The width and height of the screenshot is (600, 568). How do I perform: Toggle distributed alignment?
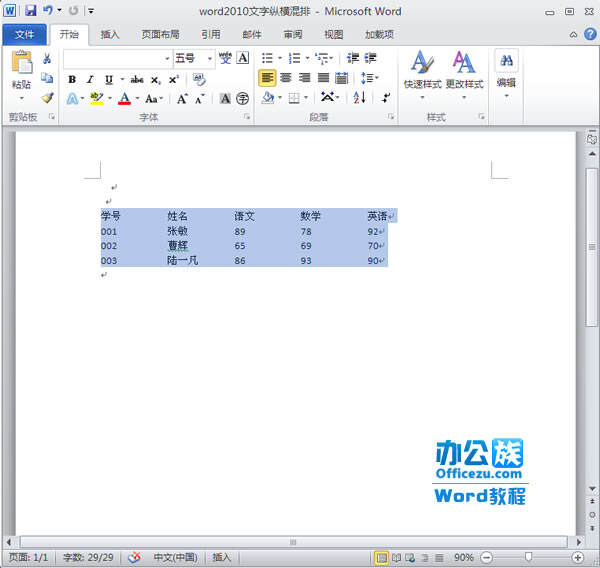coord(341,78)
